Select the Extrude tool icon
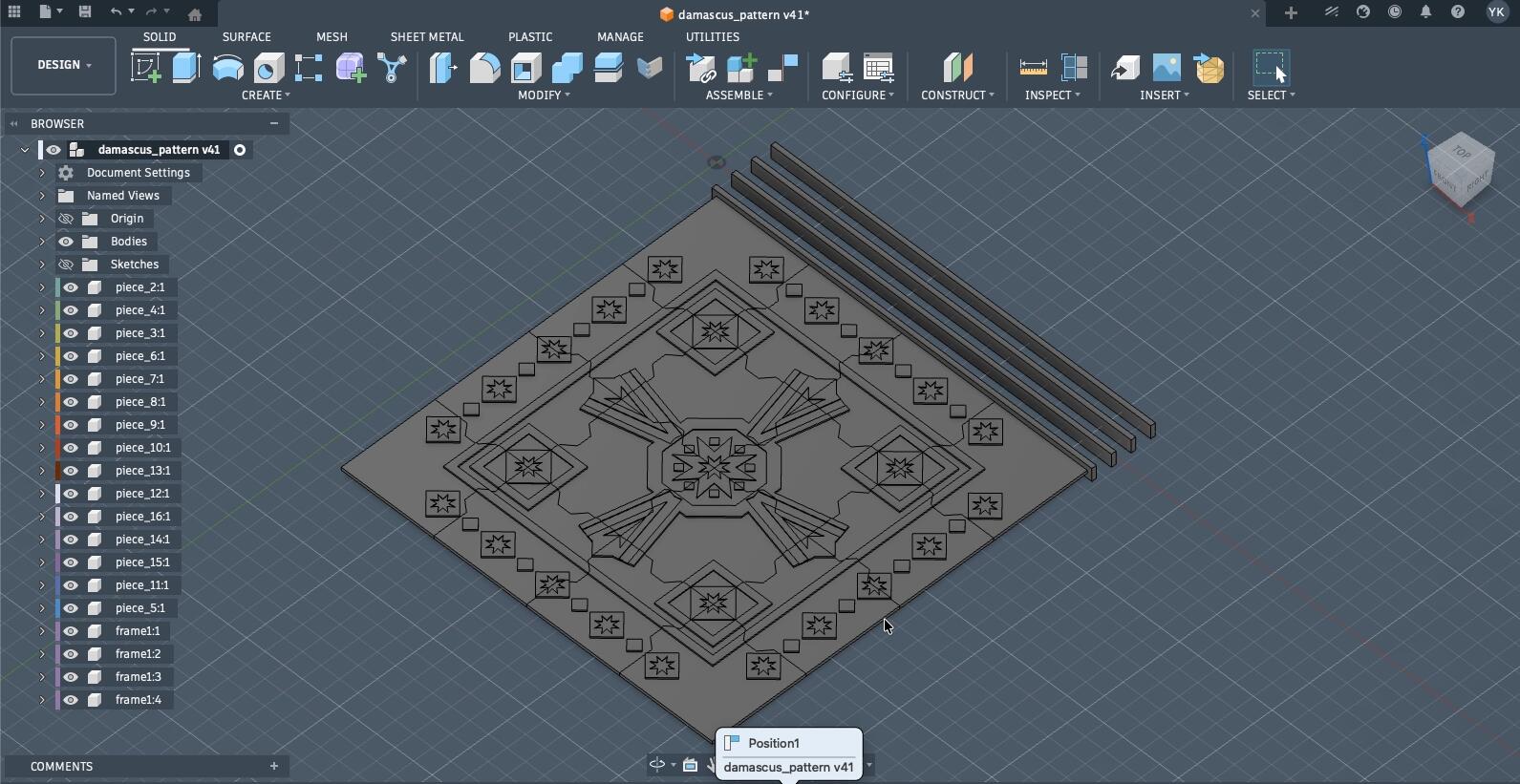Image resolution: width=1520 pixels, height=784 pixels. point(186,68)
